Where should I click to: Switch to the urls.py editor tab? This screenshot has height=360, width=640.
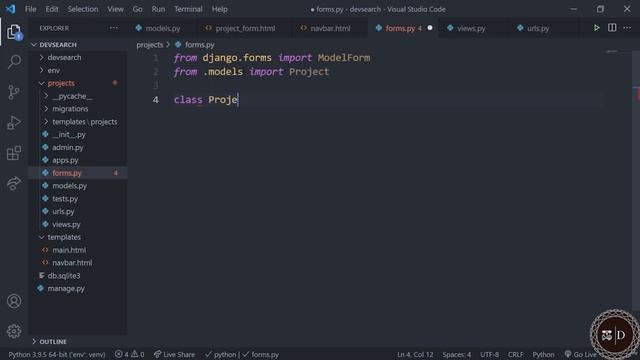click(x=538, y=28)
